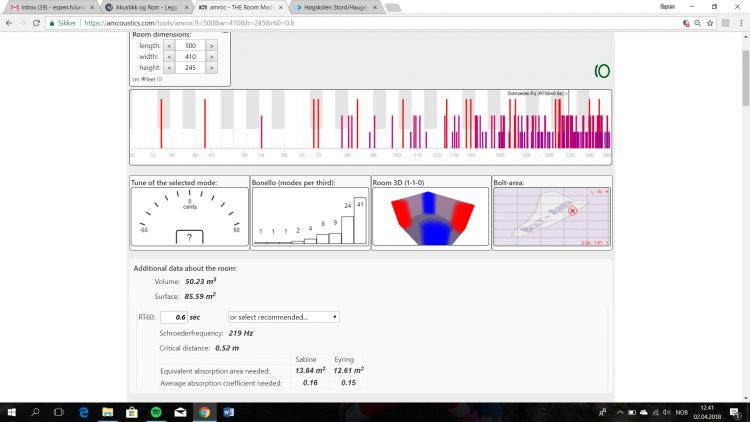Image resolution: width=750 pixels, height=422 pixels.
Task: Click the red X marker in Bolt-area
Action: 572,211
